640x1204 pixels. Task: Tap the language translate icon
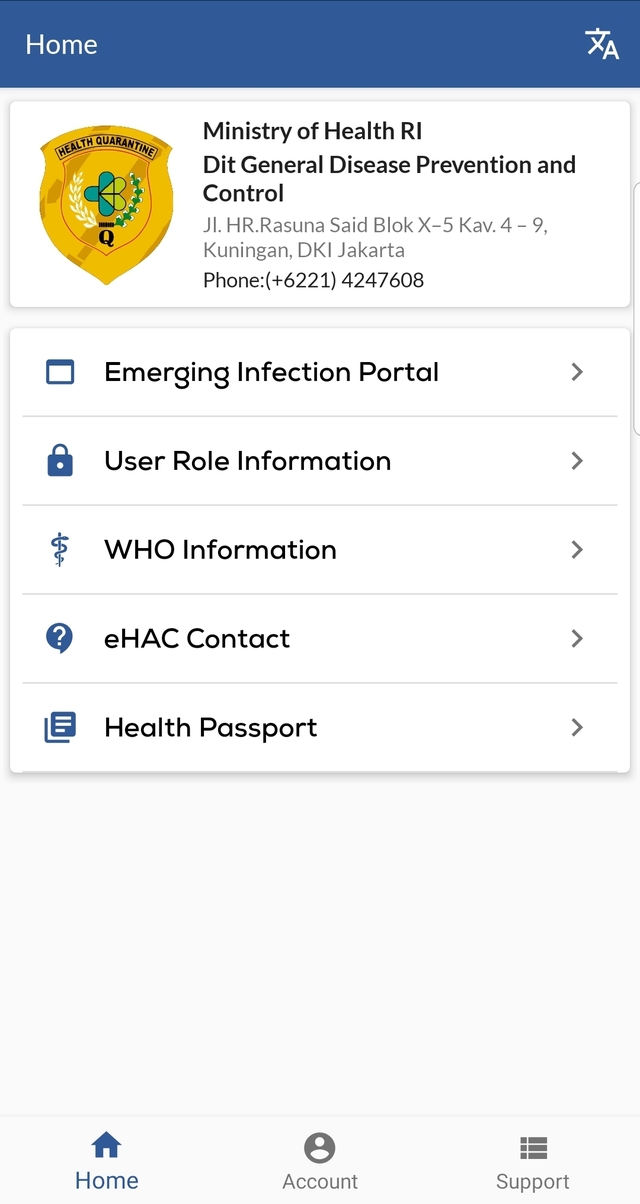(x=601, y=44)
